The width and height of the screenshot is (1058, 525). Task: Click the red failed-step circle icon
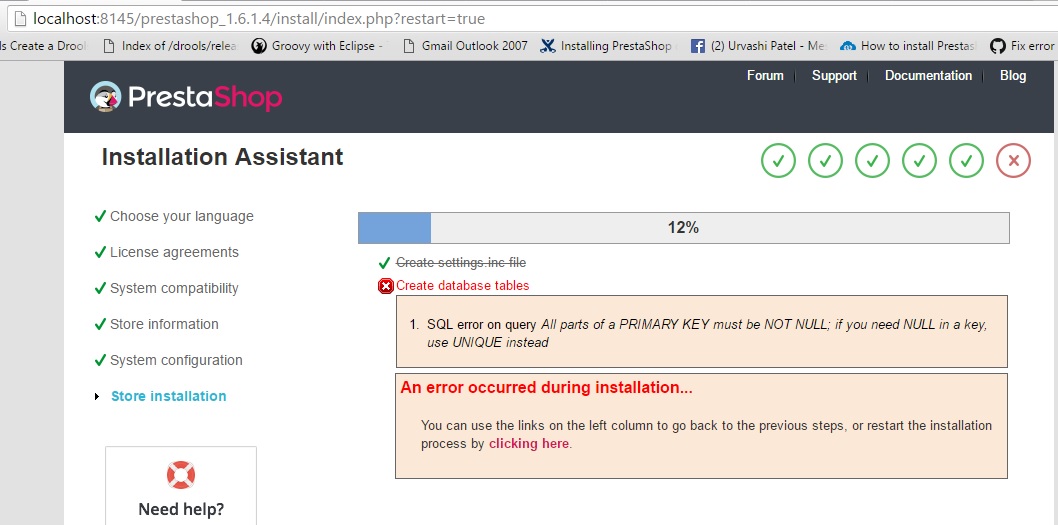[x=1013, y=161]
